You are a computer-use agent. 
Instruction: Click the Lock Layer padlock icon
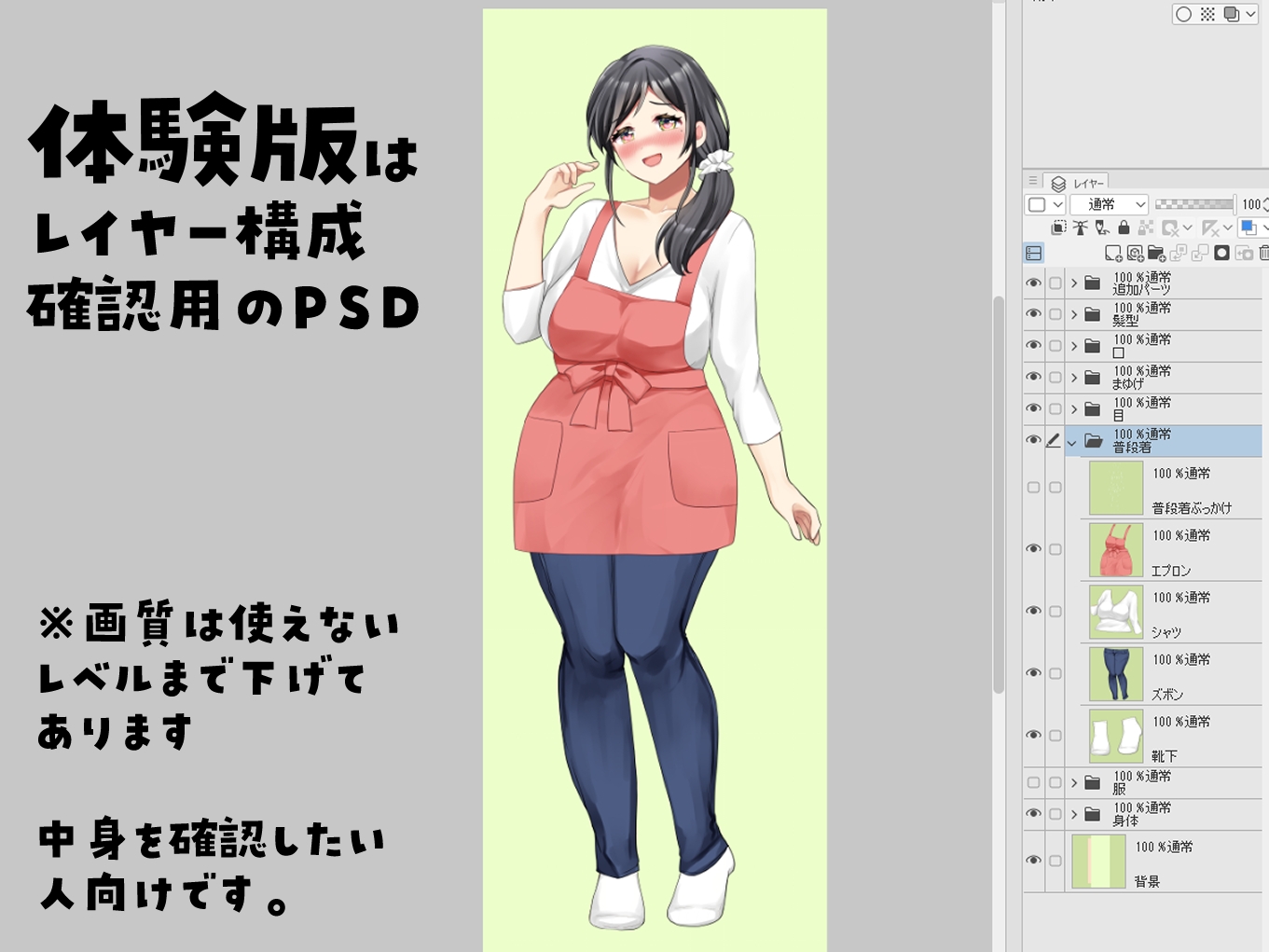click(1124, 228)
